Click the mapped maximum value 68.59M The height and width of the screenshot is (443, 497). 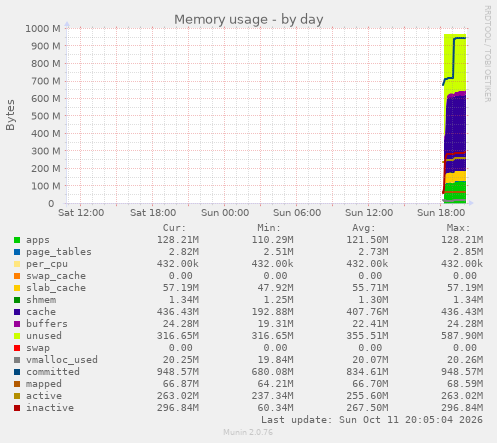[x=465, y=384]
